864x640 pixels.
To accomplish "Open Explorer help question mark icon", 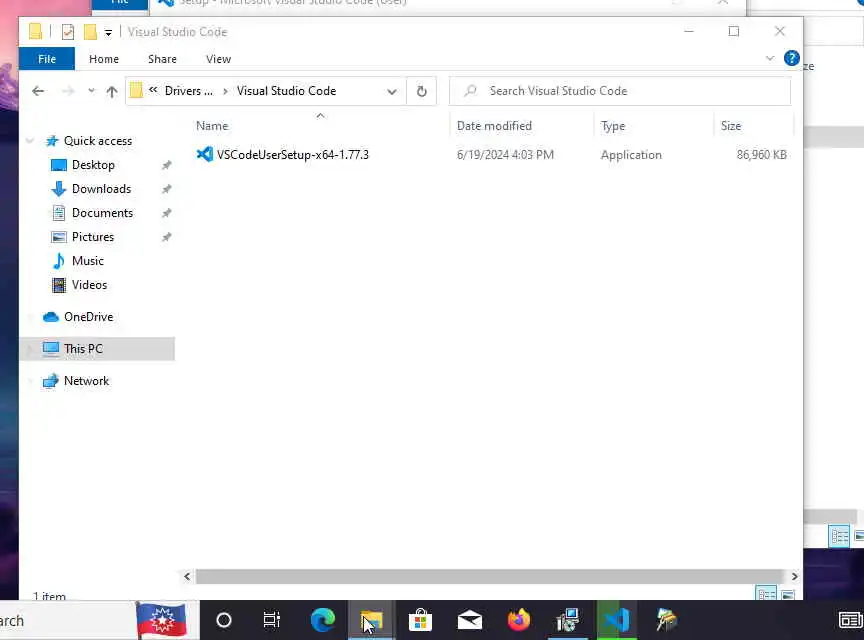I will coord(791,58).
